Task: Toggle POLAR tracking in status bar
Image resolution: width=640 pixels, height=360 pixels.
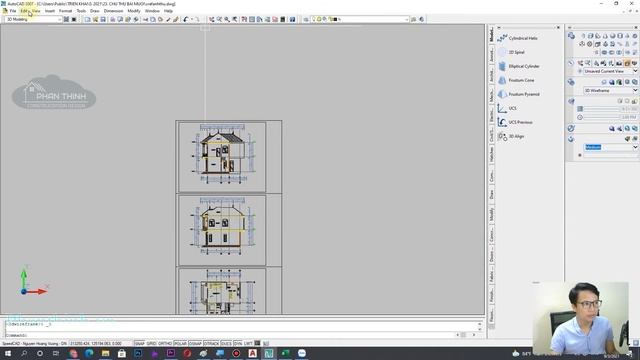Action: (x=180, y=344)
